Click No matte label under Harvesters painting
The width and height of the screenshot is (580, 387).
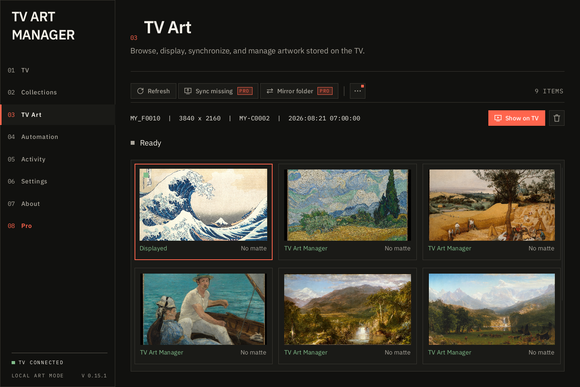[541, 248]
